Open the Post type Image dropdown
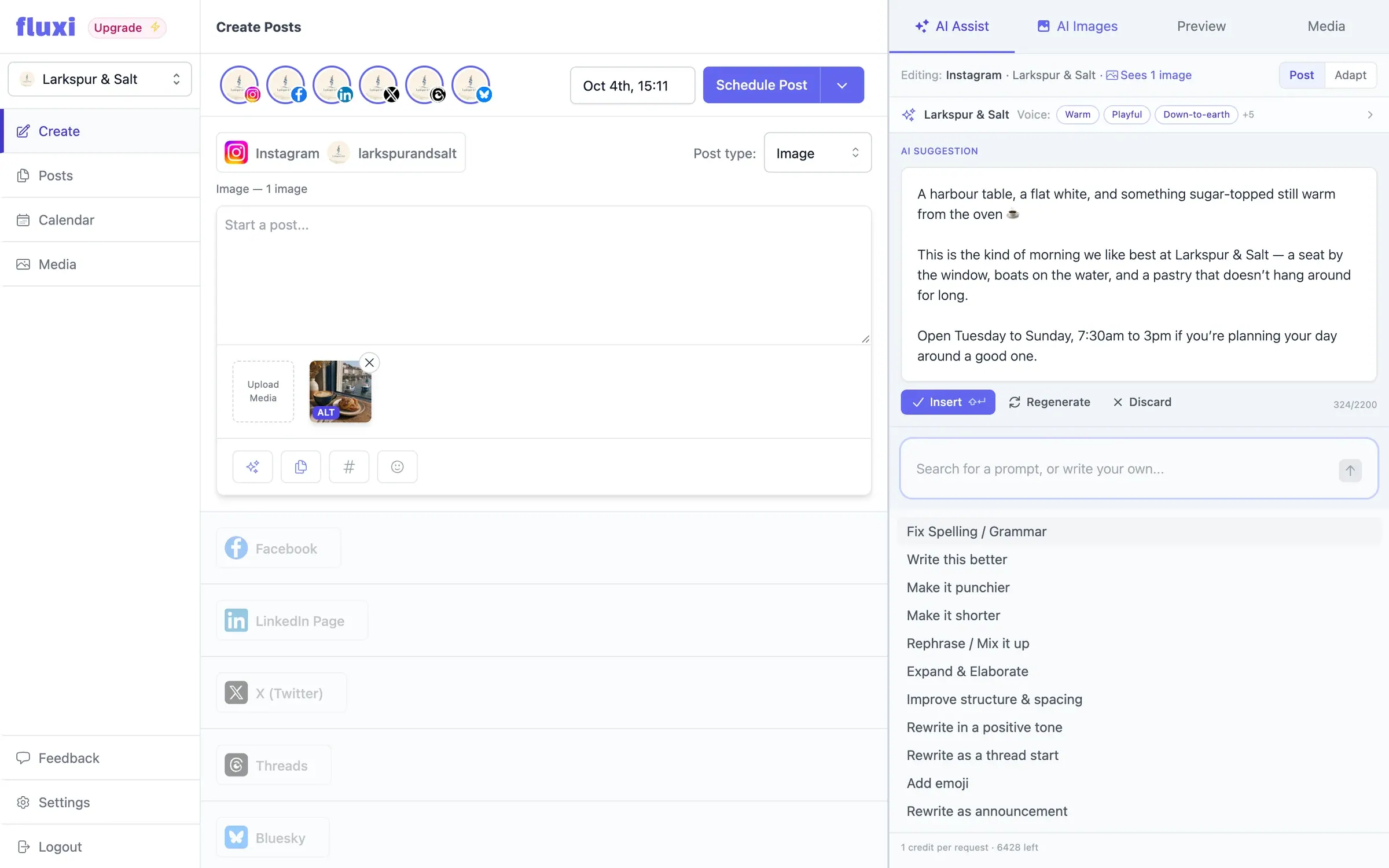This screenshot has width=1389, height=868. click(x=817, y=153)
